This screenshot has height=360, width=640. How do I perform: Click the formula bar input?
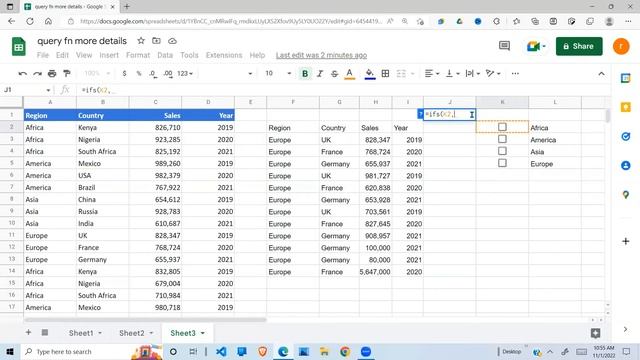[x=343, y=90]
